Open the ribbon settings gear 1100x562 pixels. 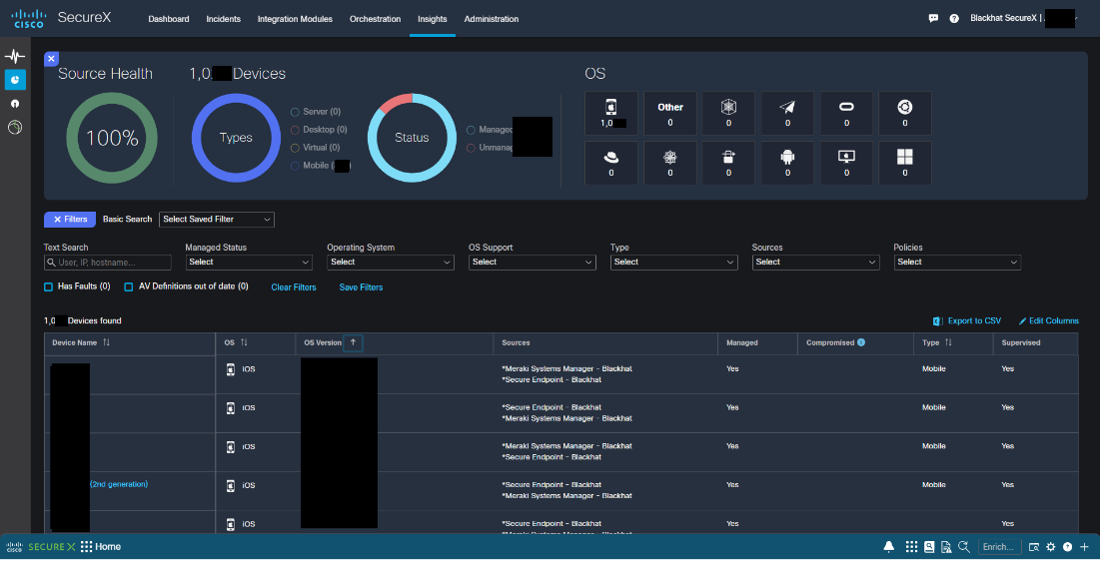point(1051,547)
